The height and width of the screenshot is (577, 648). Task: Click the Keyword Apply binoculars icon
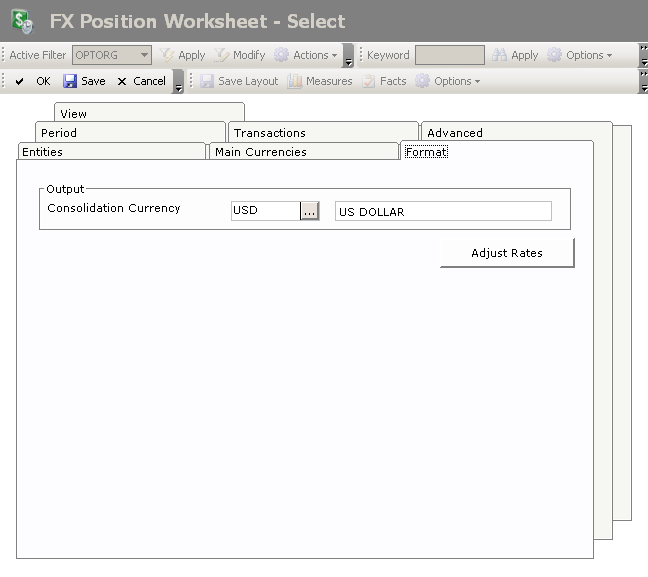tap(497, 55)
